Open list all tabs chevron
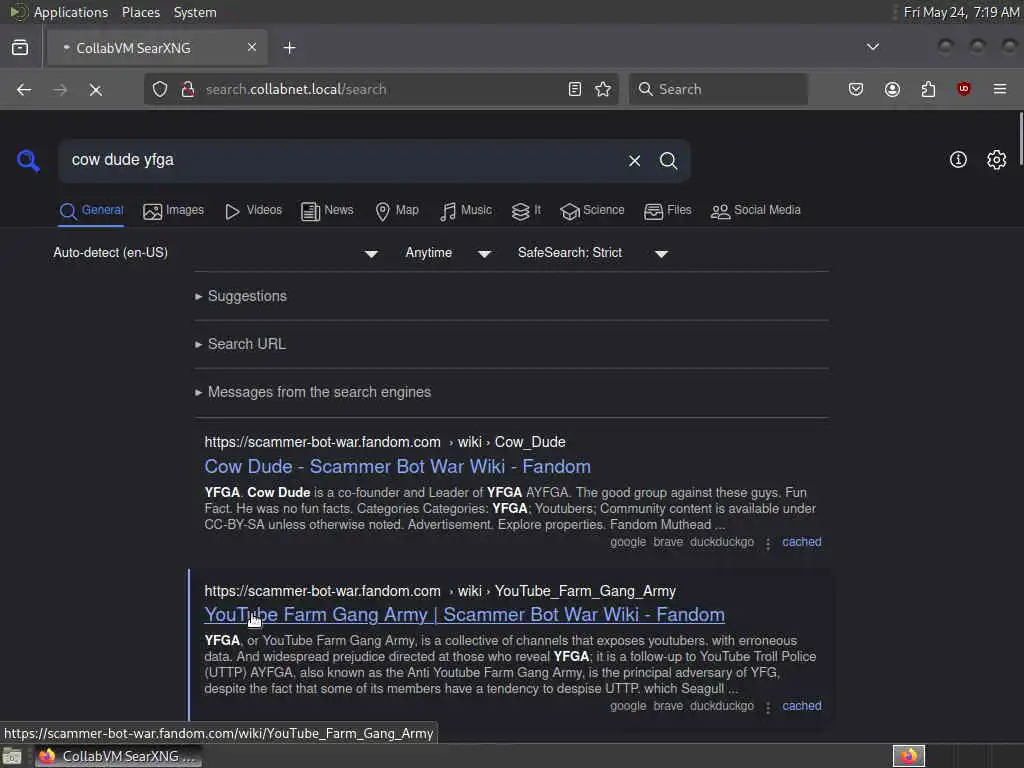Image resolution: width=1024 pixels, height=768 pixels. [872, 47]
